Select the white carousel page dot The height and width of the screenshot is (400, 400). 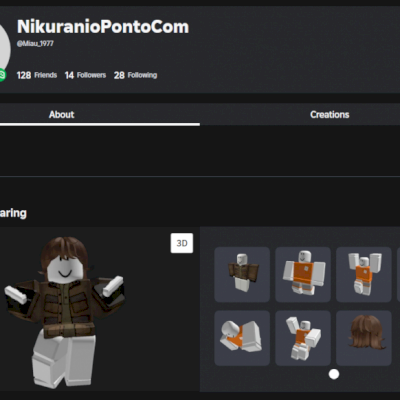(x=334, y=374)
